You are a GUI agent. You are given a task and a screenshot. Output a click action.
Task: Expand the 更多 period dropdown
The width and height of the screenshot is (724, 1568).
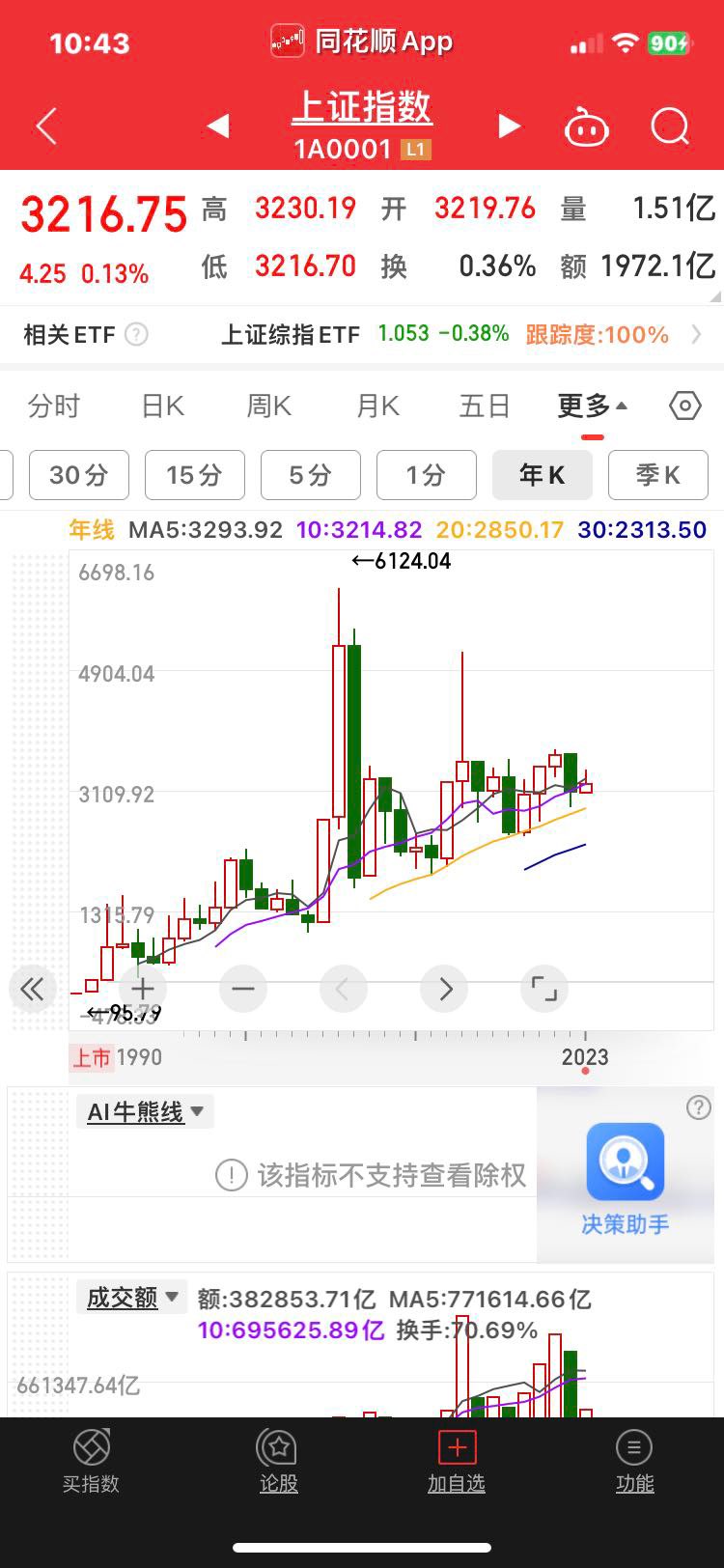[592, 406]
